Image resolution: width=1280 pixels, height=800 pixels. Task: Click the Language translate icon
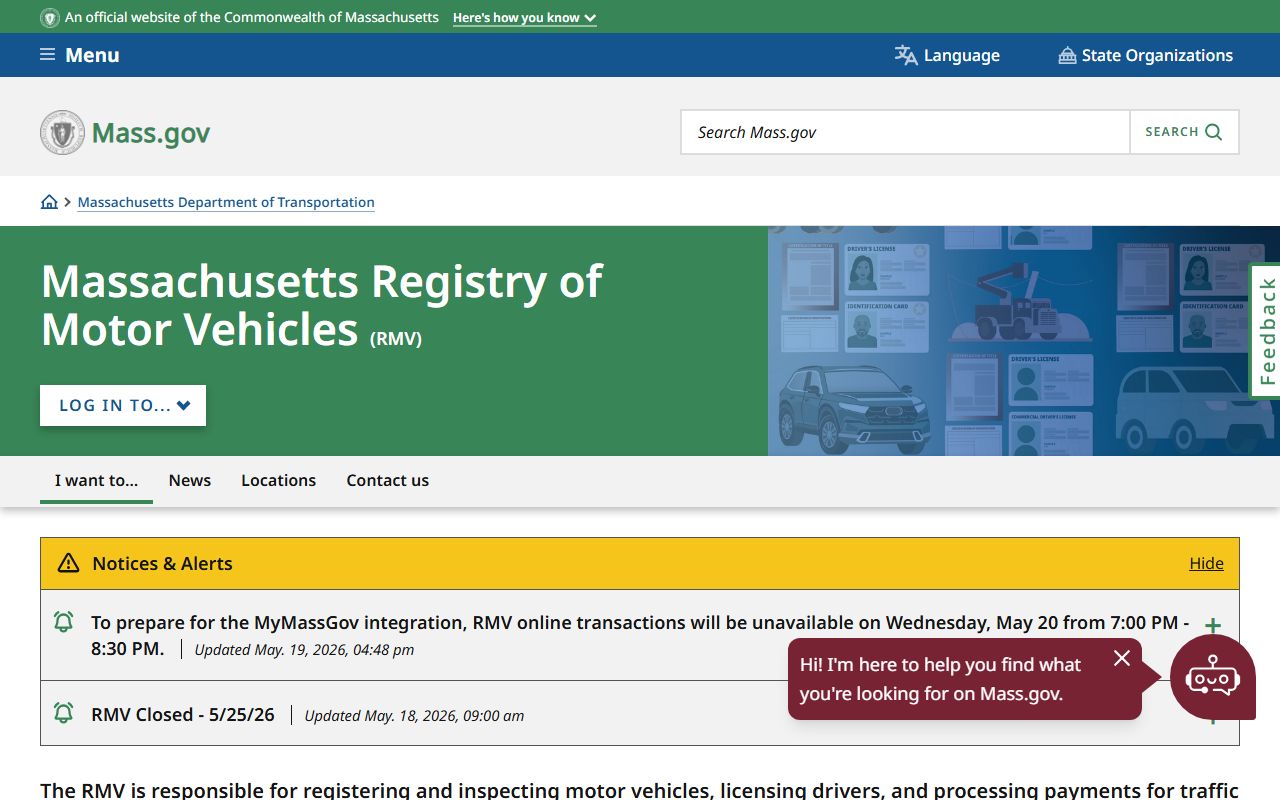906,55
